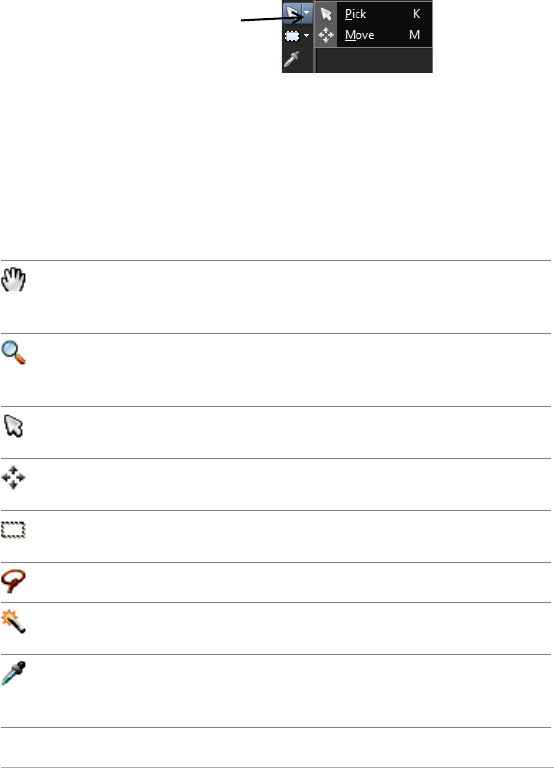Click the empty dark panel below the flyout
Screen dimensions: 554x768
coord(374,61)
